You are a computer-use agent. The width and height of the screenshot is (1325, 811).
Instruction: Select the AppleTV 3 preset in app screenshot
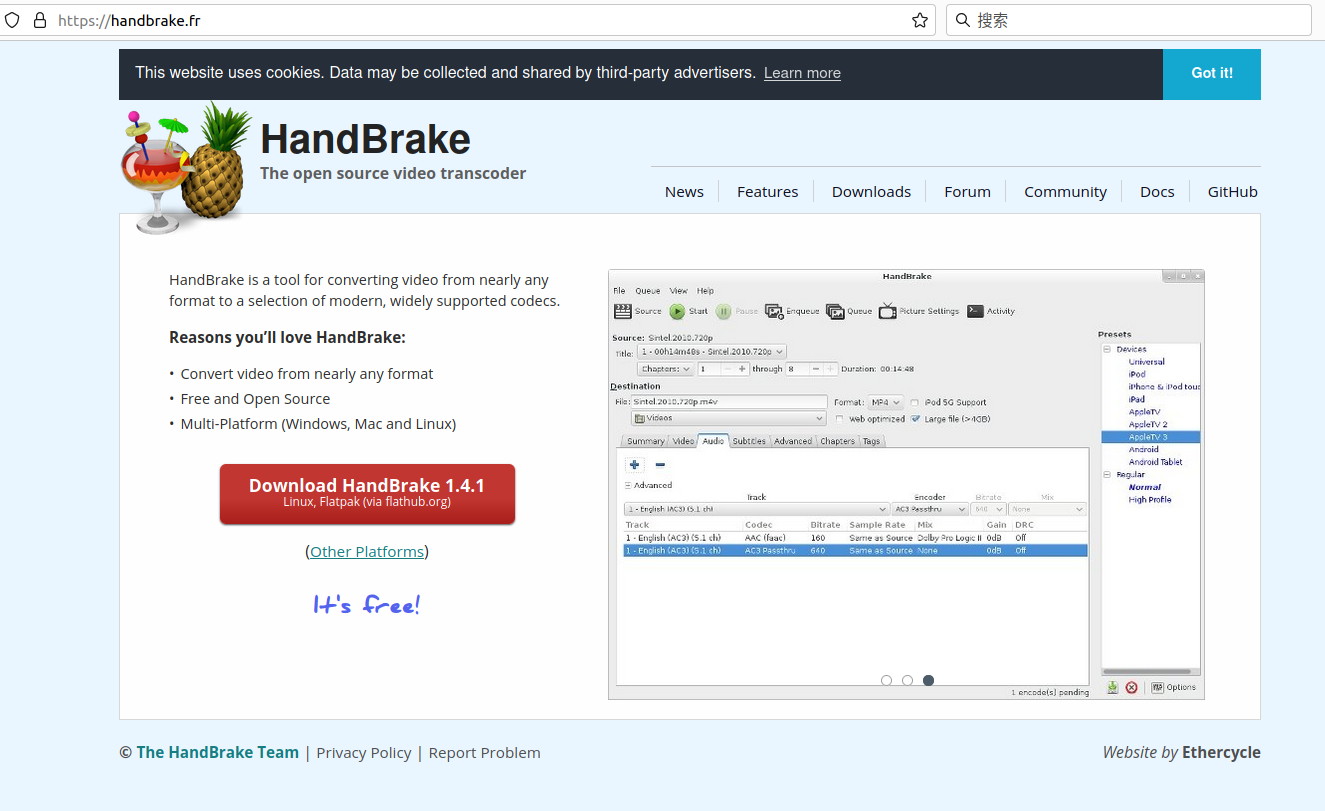tap(1150, 437)
